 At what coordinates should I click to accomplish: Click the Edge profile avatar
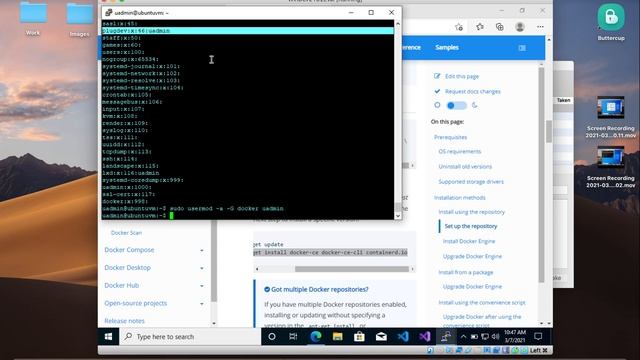[520, 27]
